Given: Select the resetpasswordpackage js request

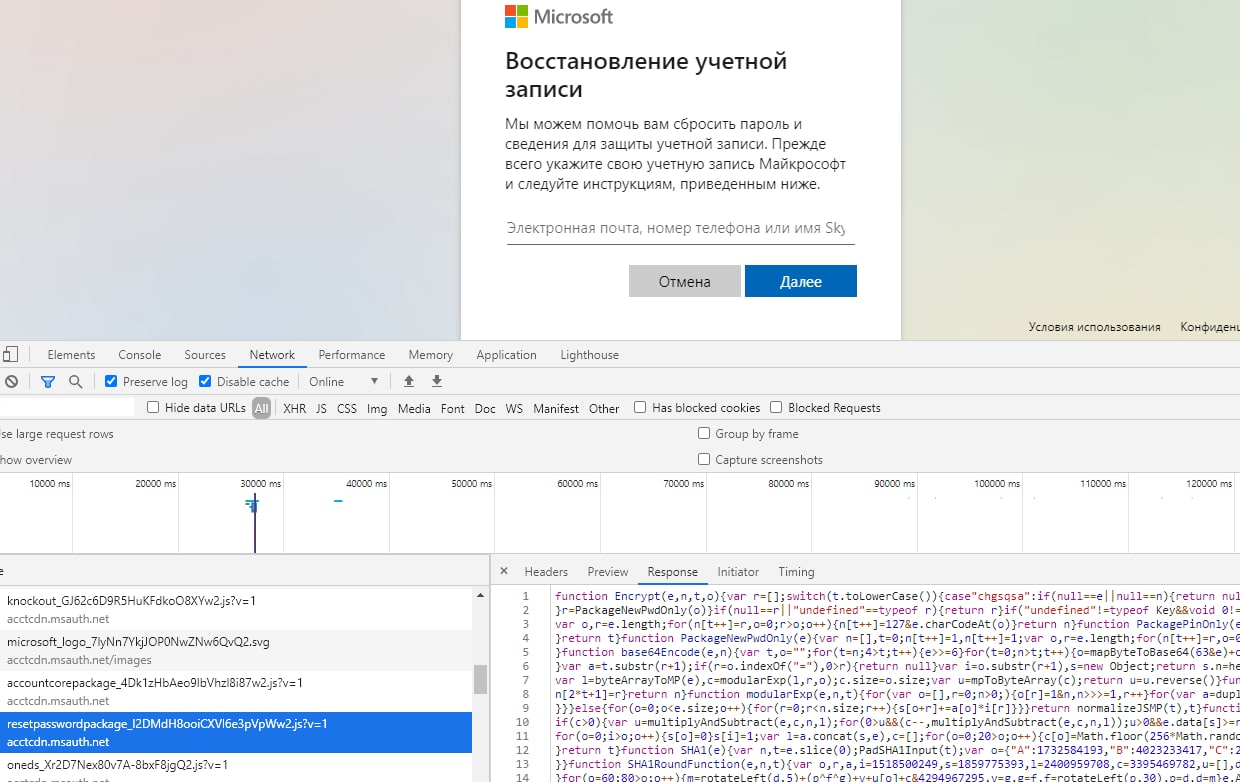Looking at the screenshot, I should 236,732.
